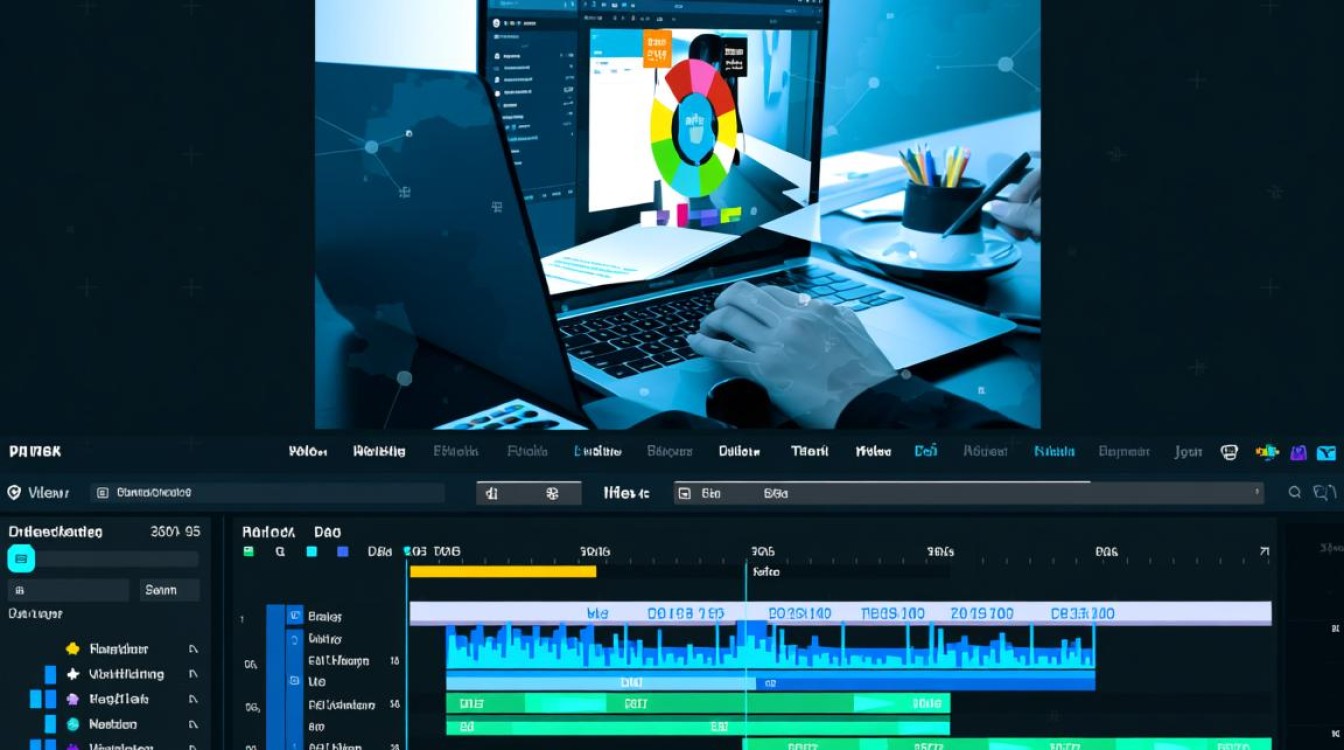Expand the chevron beside the purple icon item

[193, 700]
